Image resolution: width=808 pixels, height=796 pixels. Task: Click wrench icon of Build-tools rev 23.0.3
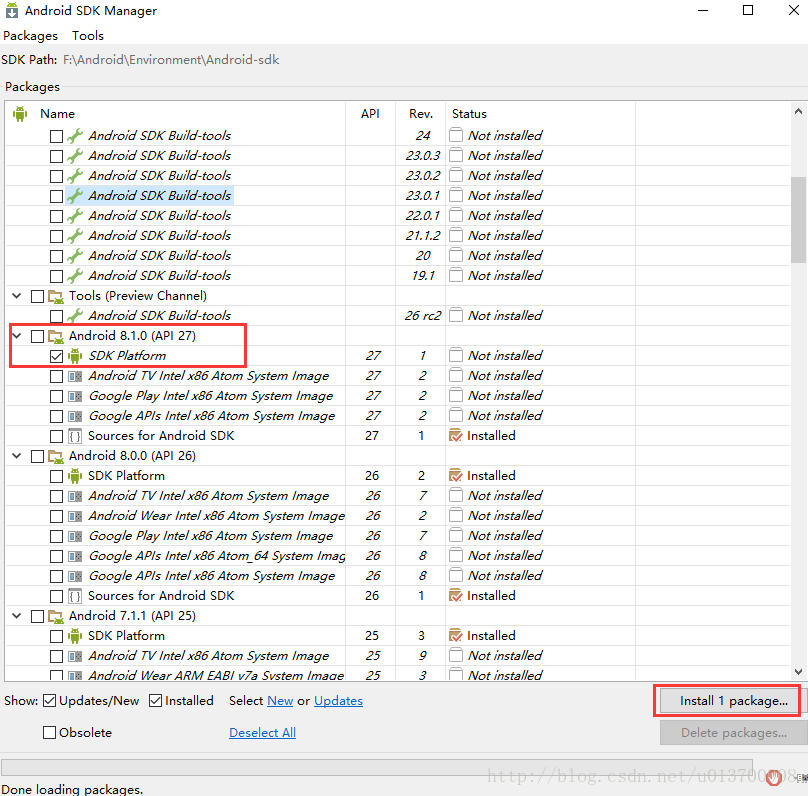pos(75,156)
